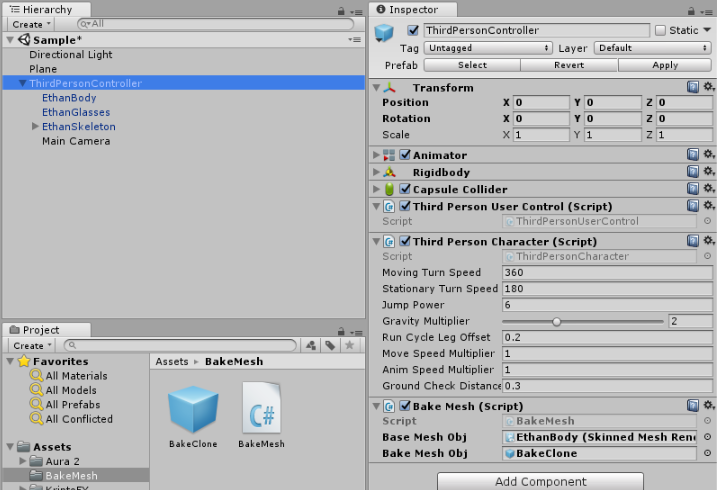Click Jump Power value field
This screenshot has width=717, height=490.
[x=607, y=305]
